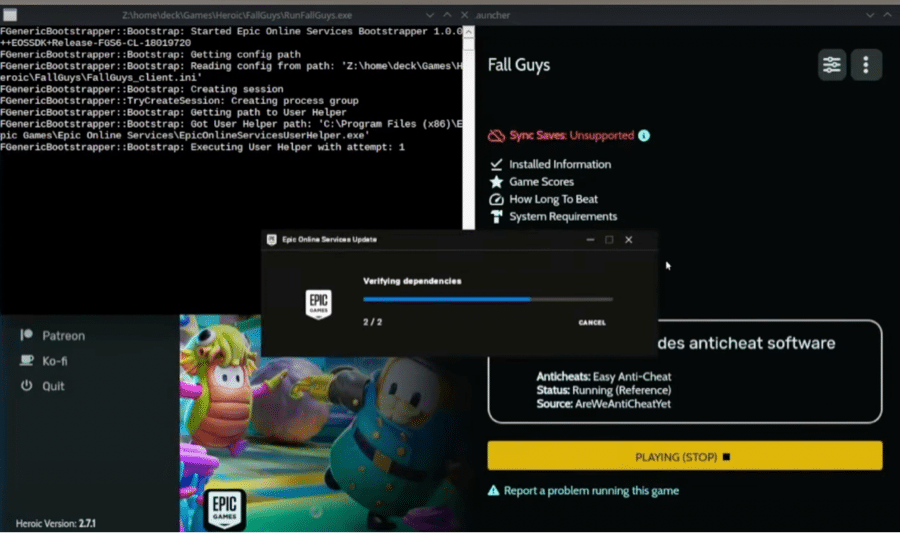Open the Fall Guys settings sliders icon

[x=832, y=65]
